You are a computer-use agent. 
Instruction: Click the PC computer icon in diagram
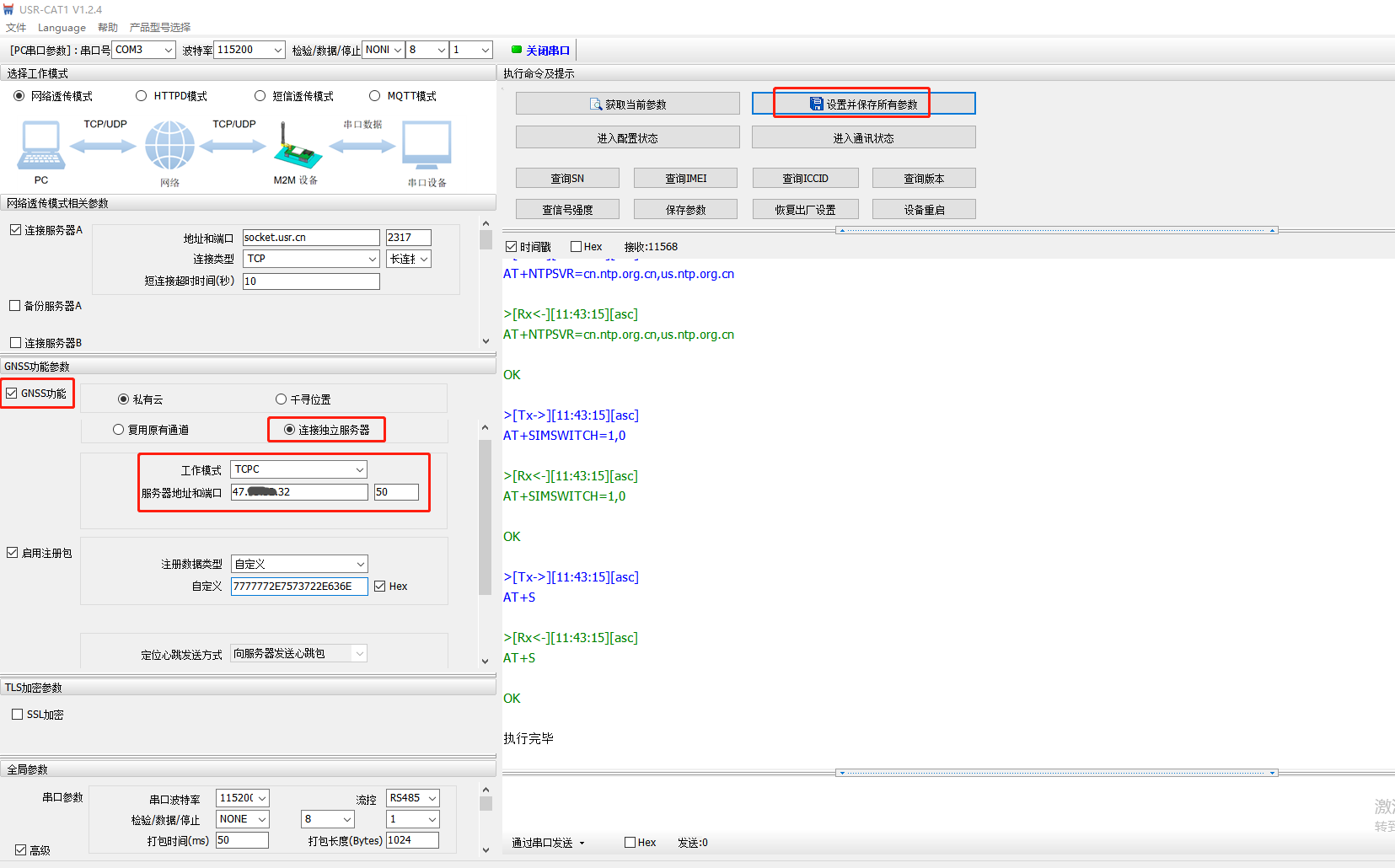(x=40, y=145)
